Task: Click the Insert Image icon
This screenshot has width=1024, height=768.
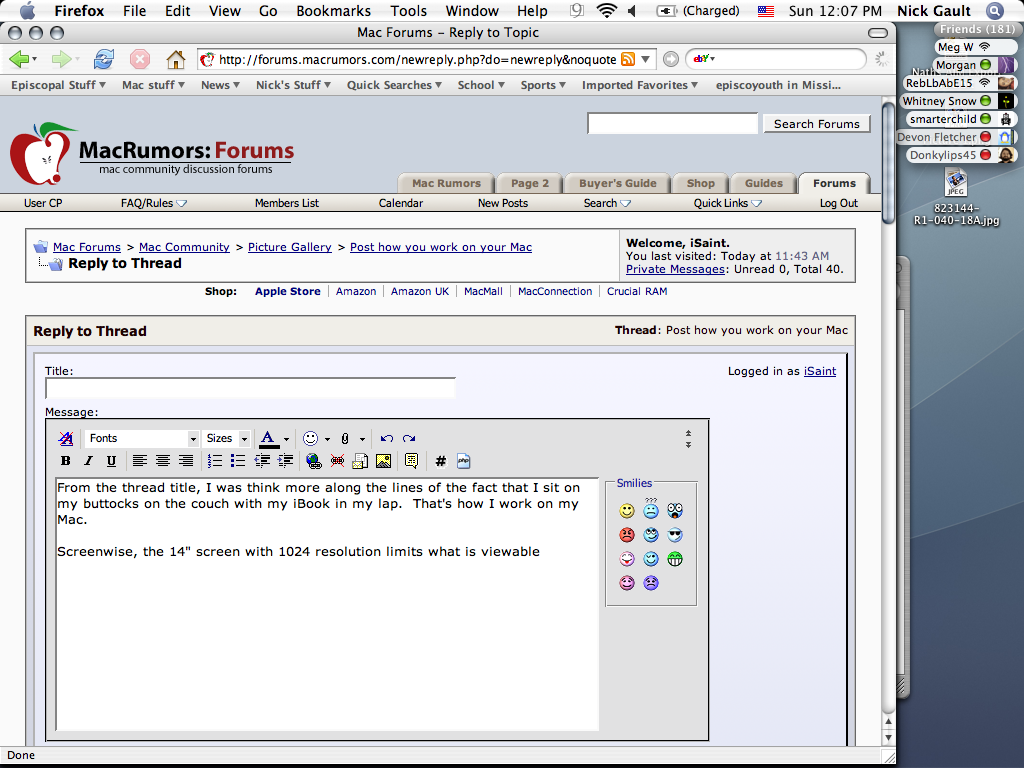Action: tap(383, 461)
